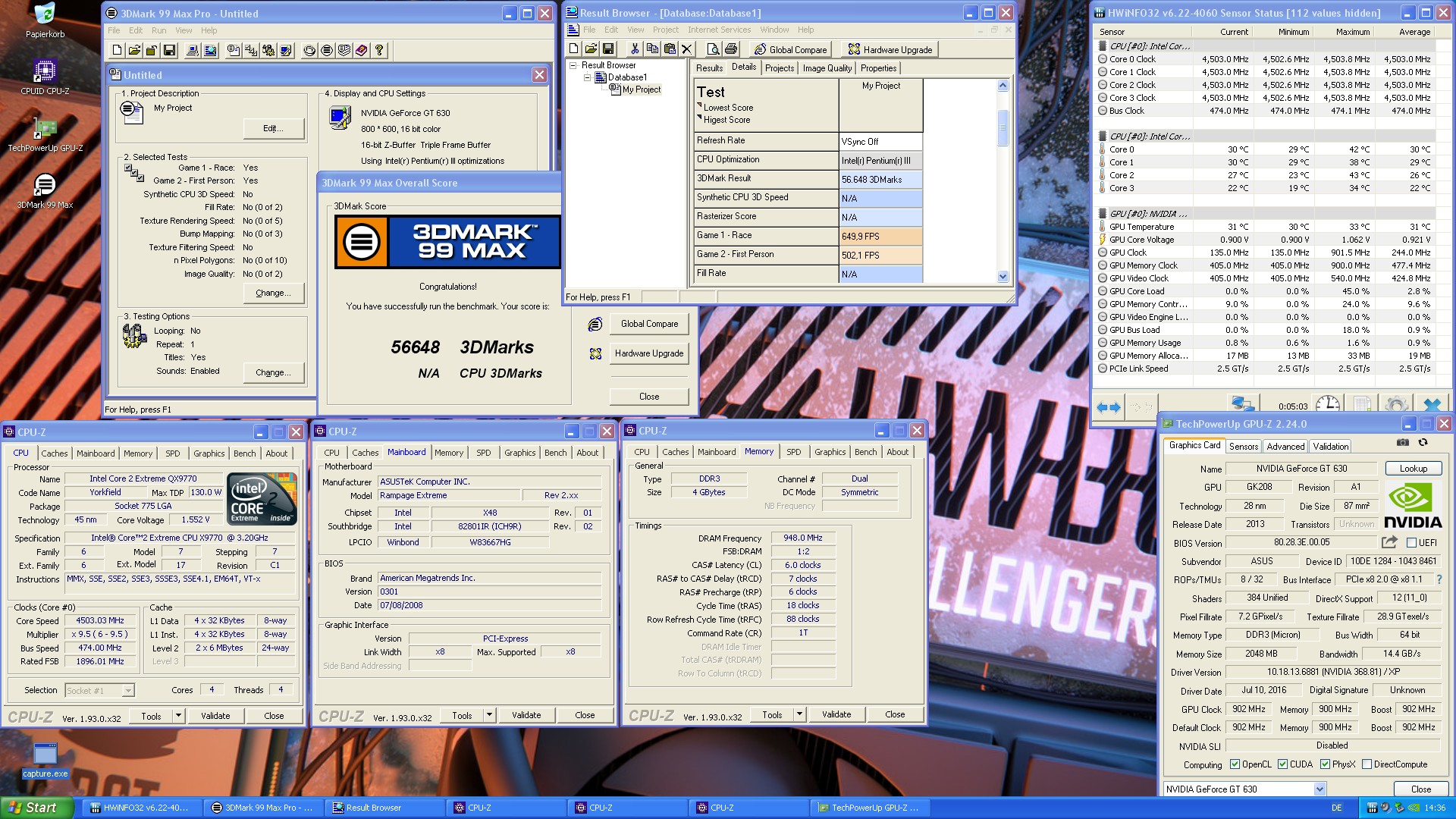Open SPD tab in CPU-Z Memory window

click(x=793, y=452)
